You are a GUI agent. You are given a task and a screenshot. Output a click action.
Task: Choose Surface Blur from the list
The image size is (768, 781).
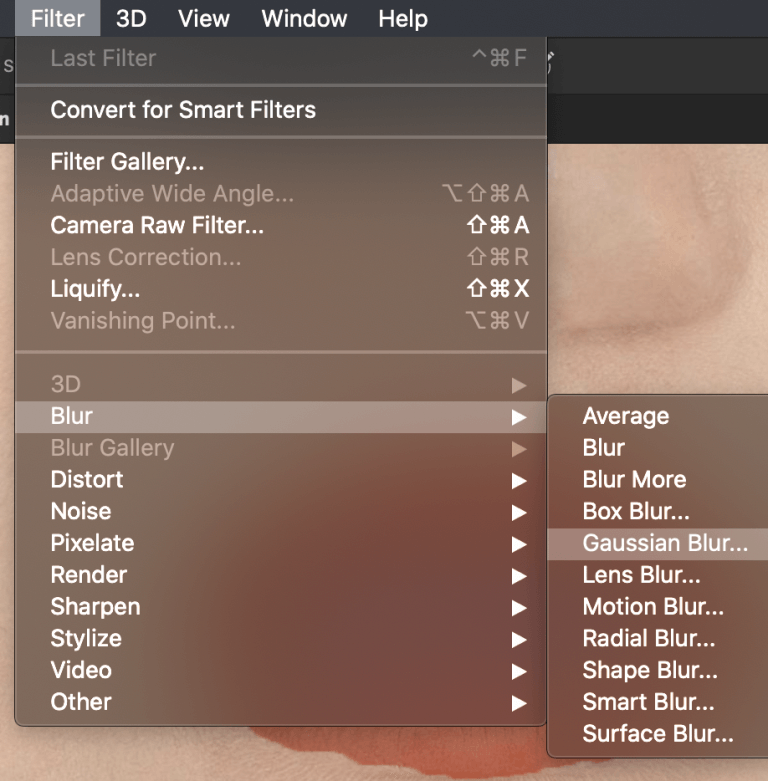pyautogui.click(x=657, y=735)
